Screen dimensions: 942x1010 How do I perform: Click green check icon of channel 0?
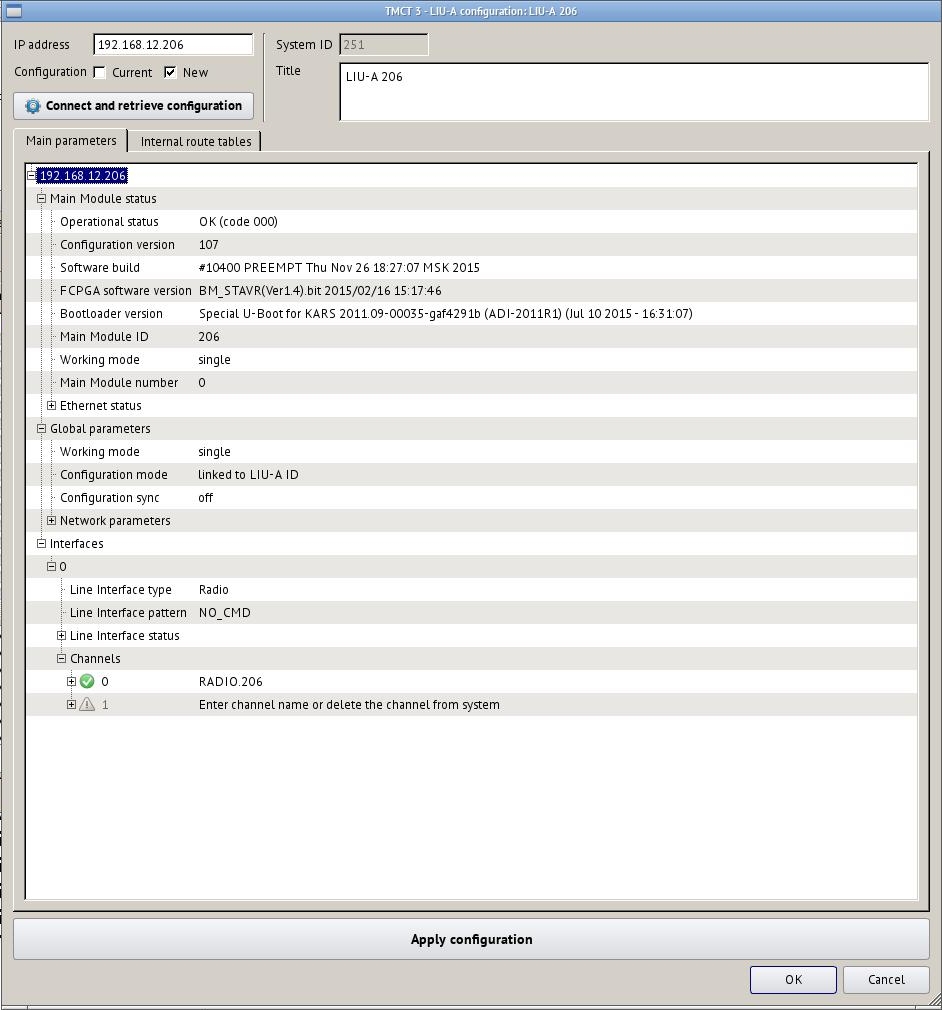[x=87, y=681]
